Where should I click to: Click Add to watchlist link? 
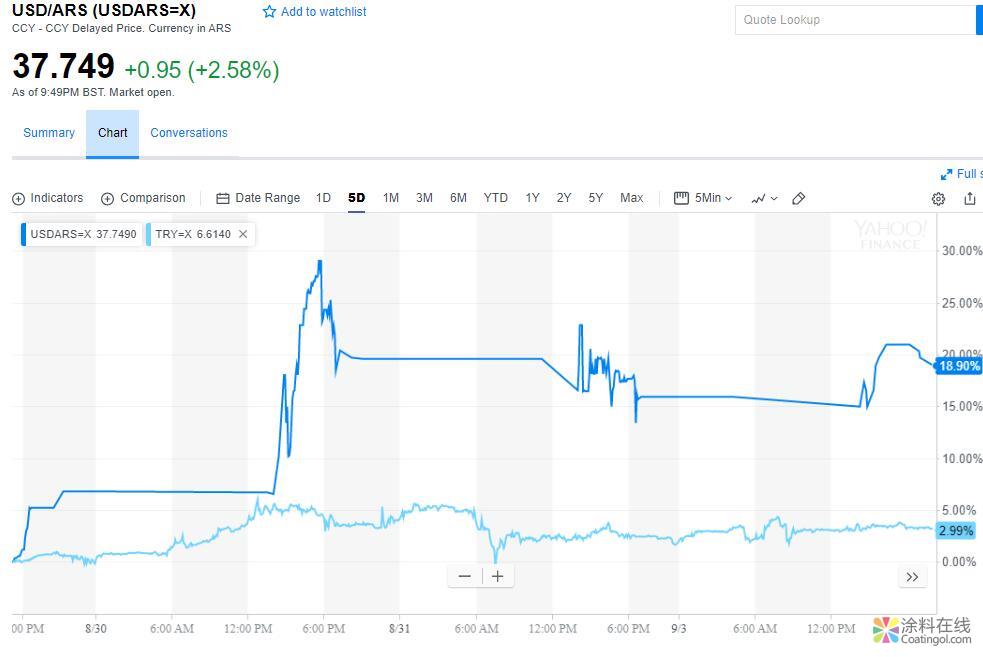[314, 12]
